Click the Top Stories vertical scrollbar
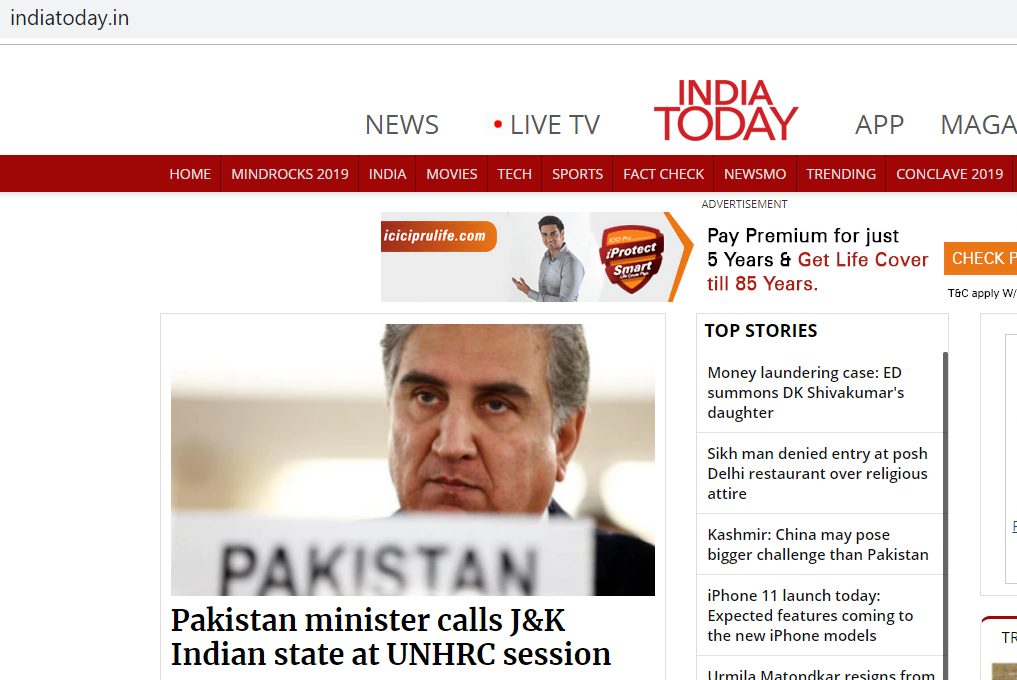This screenshot has height=680, width=1017. point(945,516)
